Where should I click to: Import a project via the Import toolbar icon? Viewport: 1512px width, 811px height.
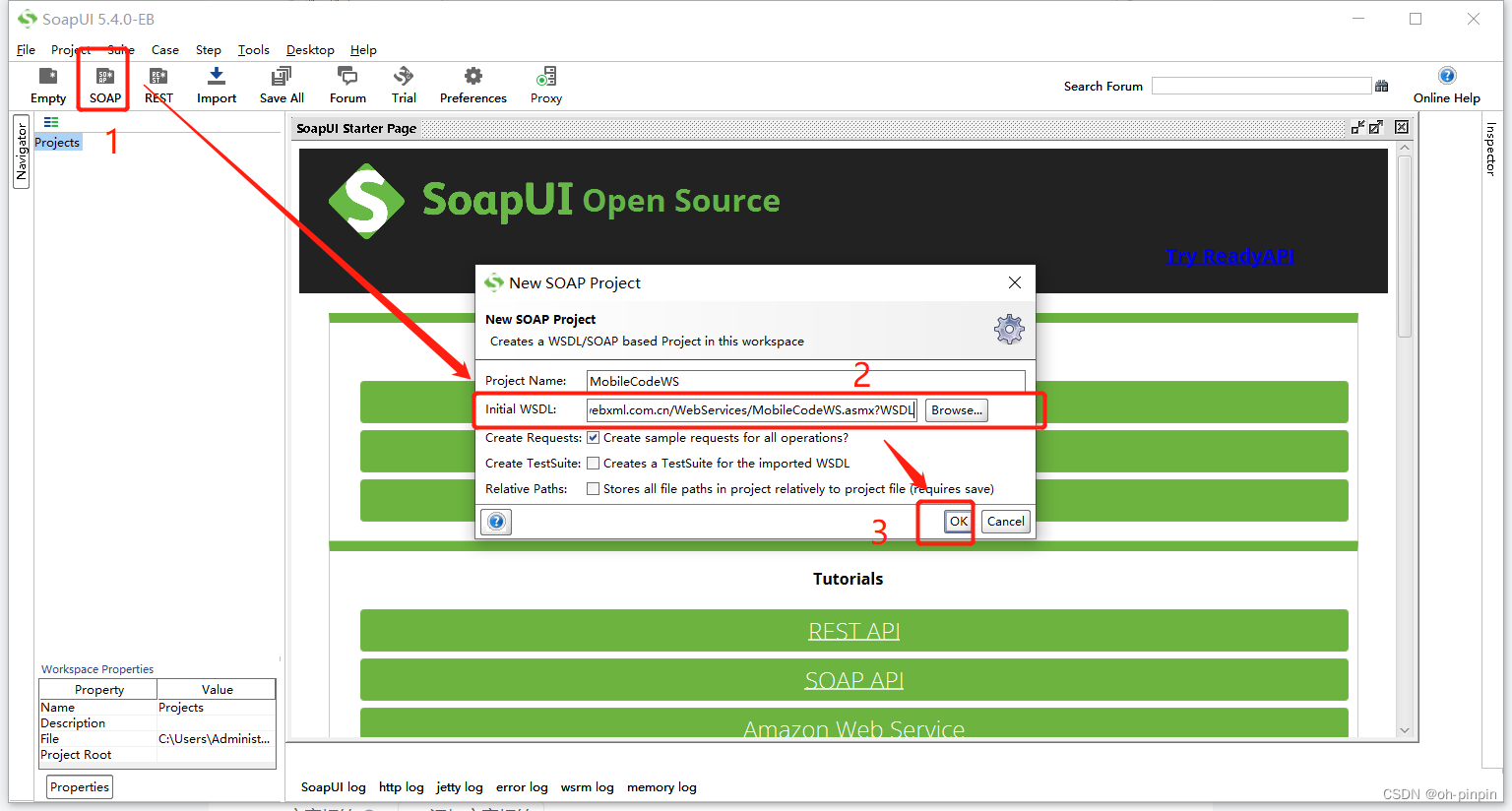click(x=216, y=85)
